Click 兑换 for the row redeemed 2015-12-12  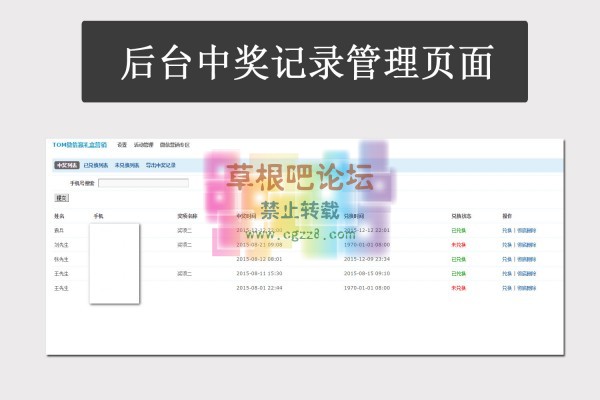click(x=506, y=230)
